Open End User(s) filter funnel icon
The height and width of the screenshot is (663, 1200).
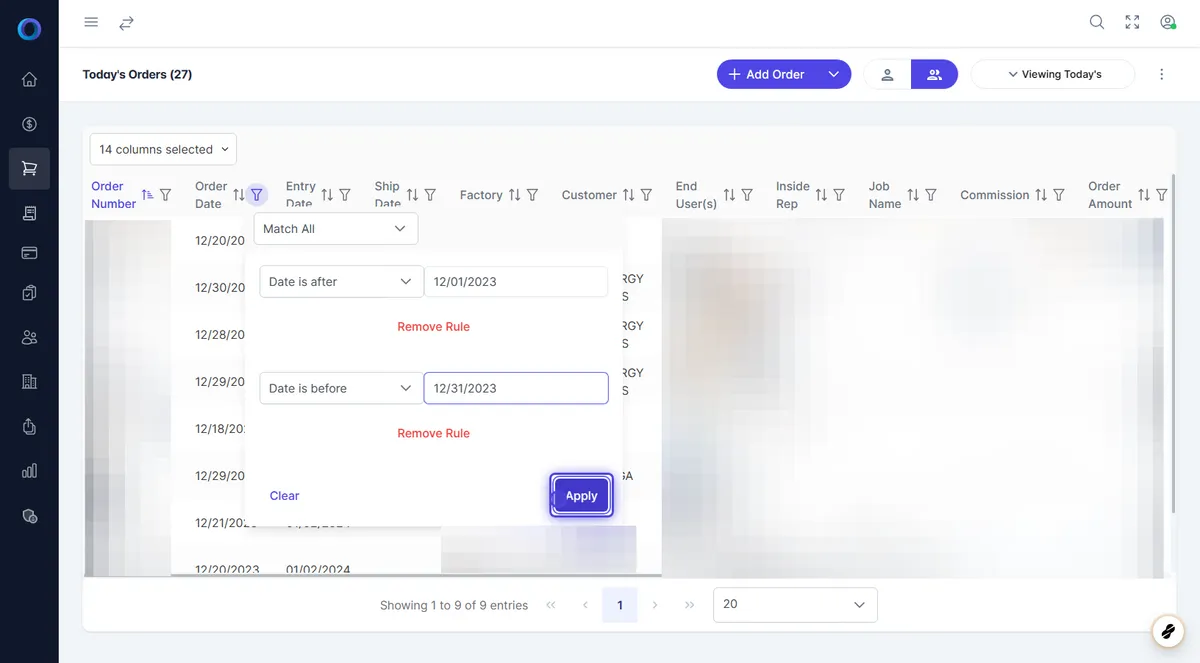pos(747,195)
